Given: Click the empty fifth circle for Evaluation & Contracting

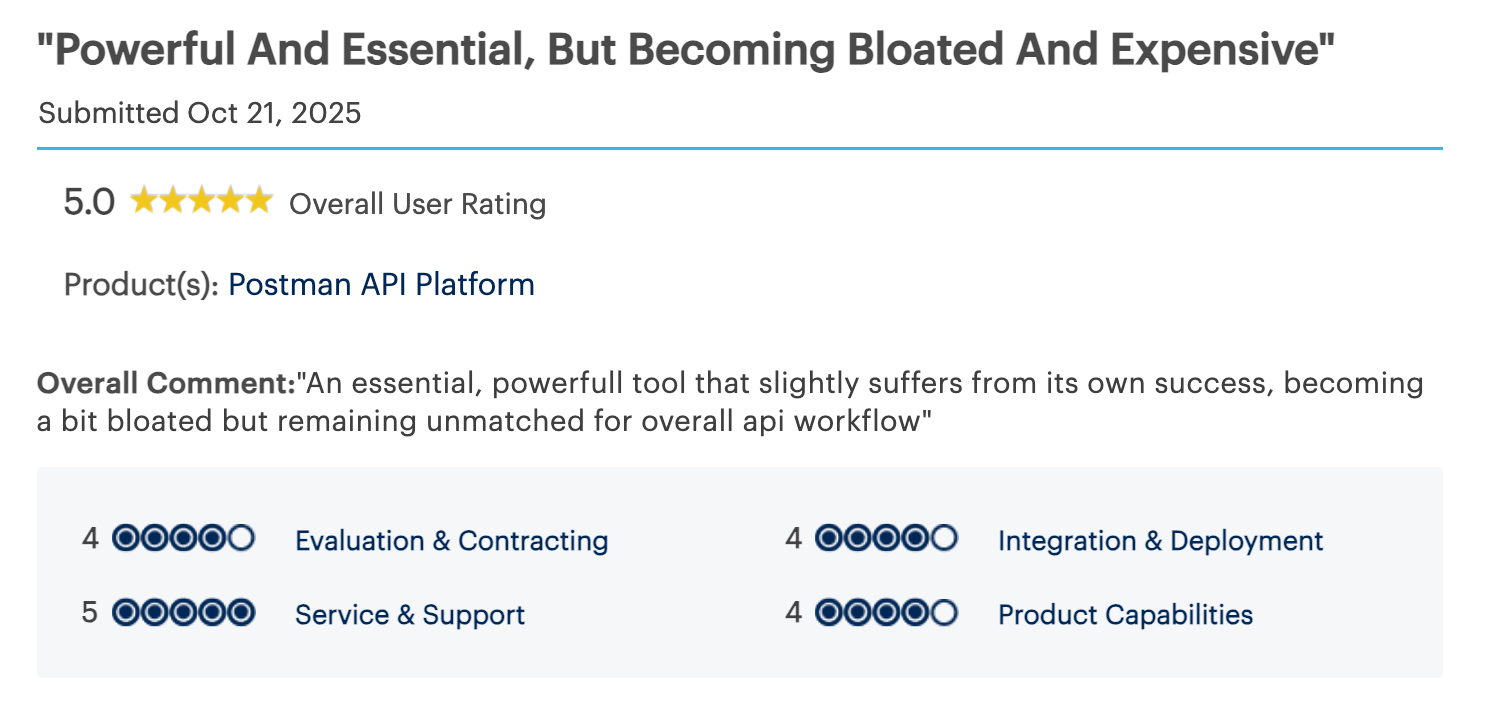Looking at the screenshot, I should (241, 539).
